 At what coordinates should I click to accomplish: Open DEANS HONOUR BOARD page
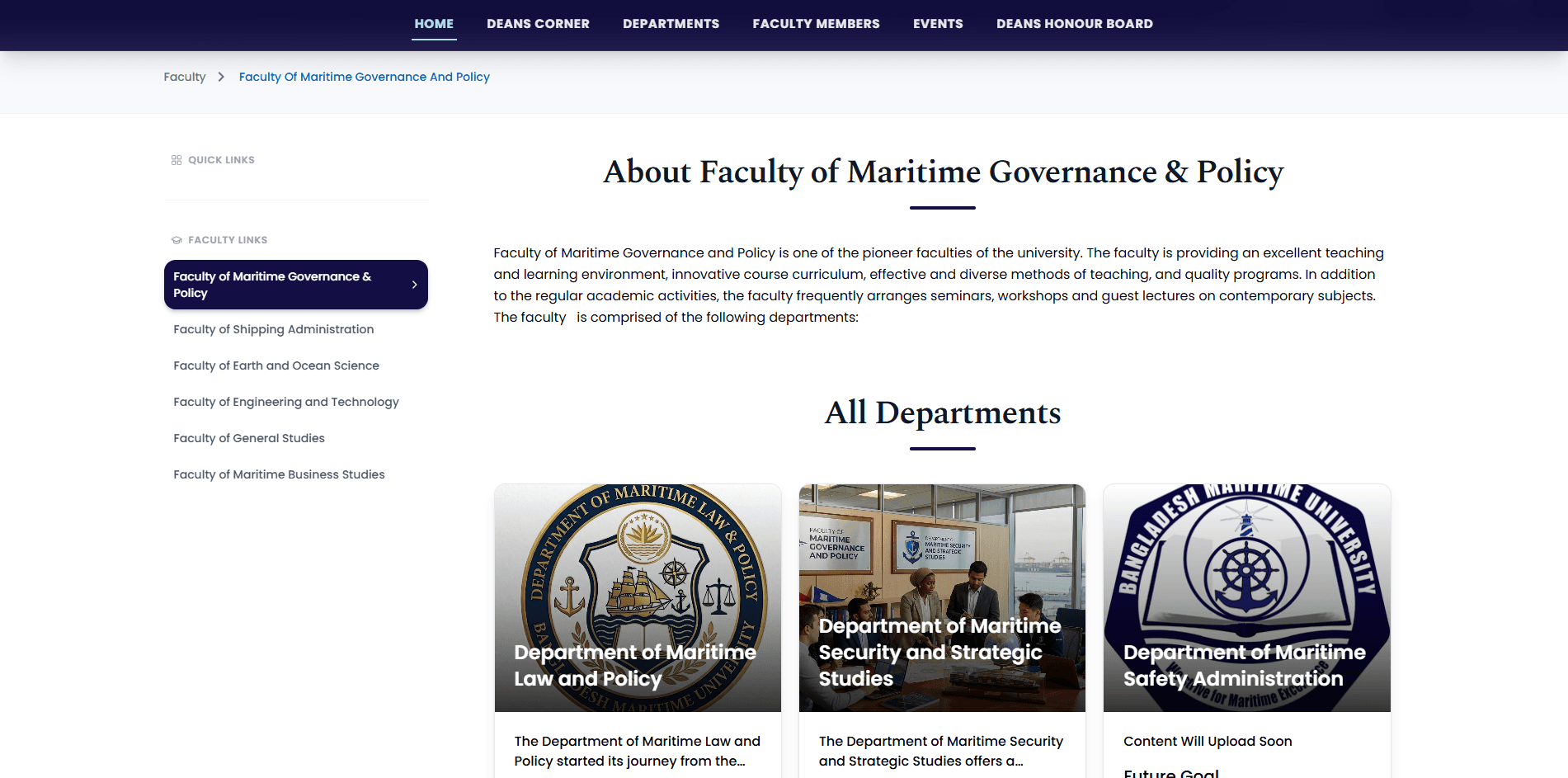(1075, 24)
